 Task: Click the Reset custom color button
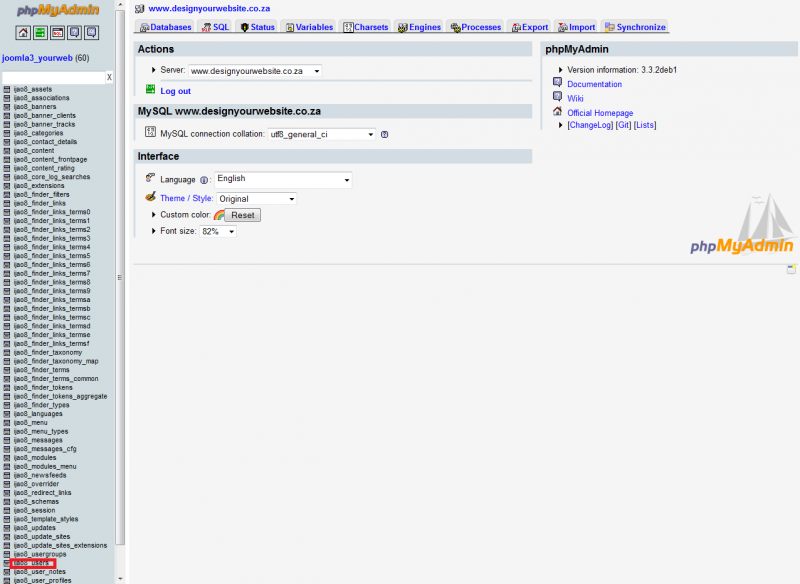[243, 215]
